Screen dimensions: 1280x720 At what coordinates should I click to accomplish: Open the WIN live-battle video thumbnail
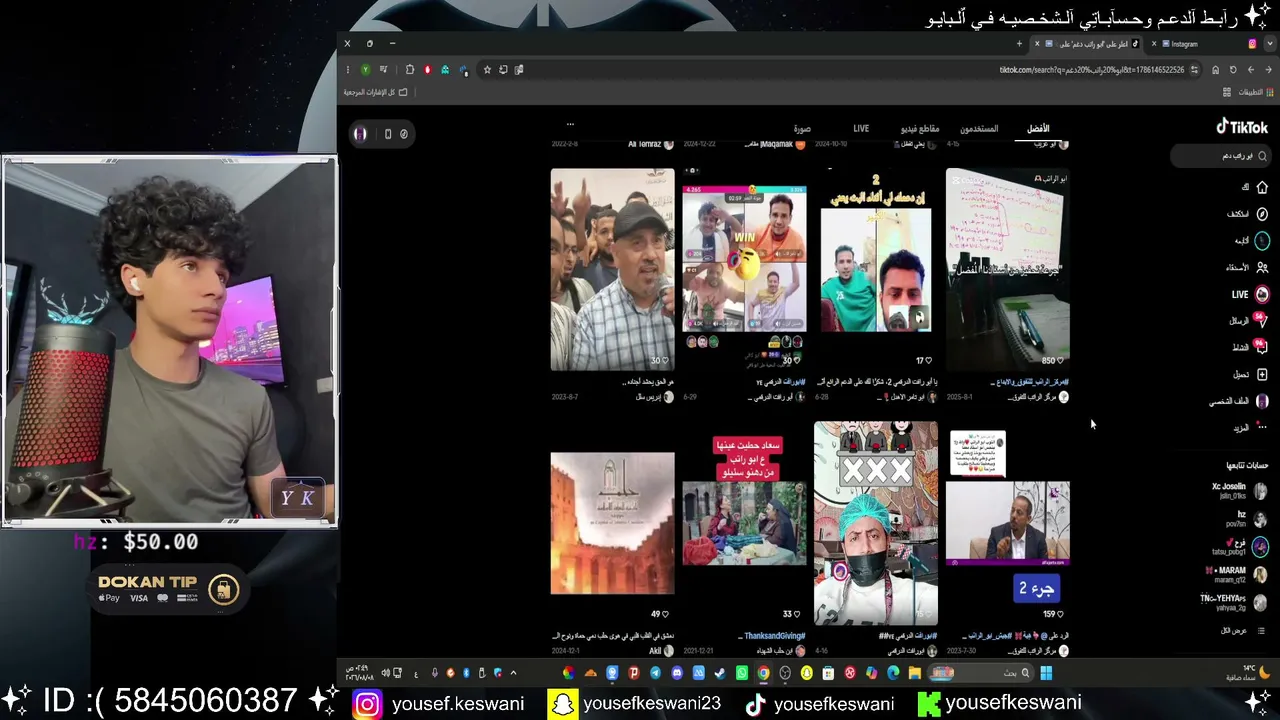(744, 269)
